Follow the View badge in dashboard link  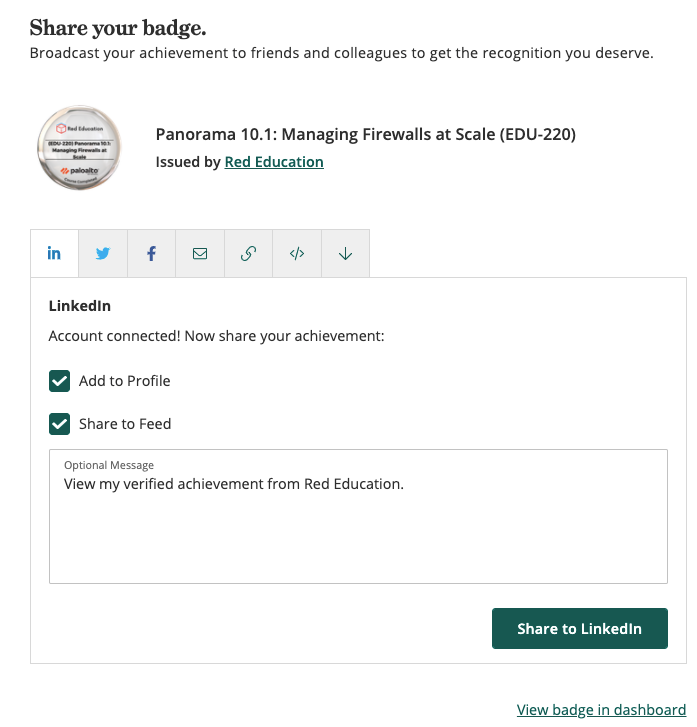click(x=601, y=710)
